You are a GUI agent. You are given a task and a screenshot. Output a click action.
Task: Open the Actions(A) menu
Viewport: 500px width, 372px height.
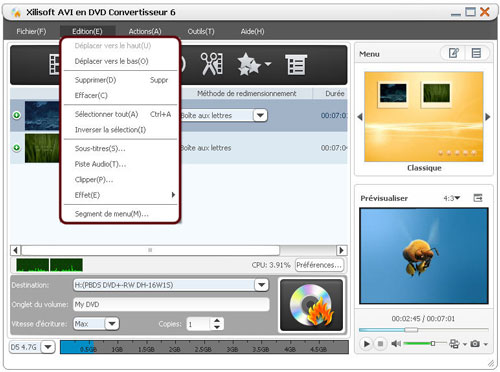[145, 31]
